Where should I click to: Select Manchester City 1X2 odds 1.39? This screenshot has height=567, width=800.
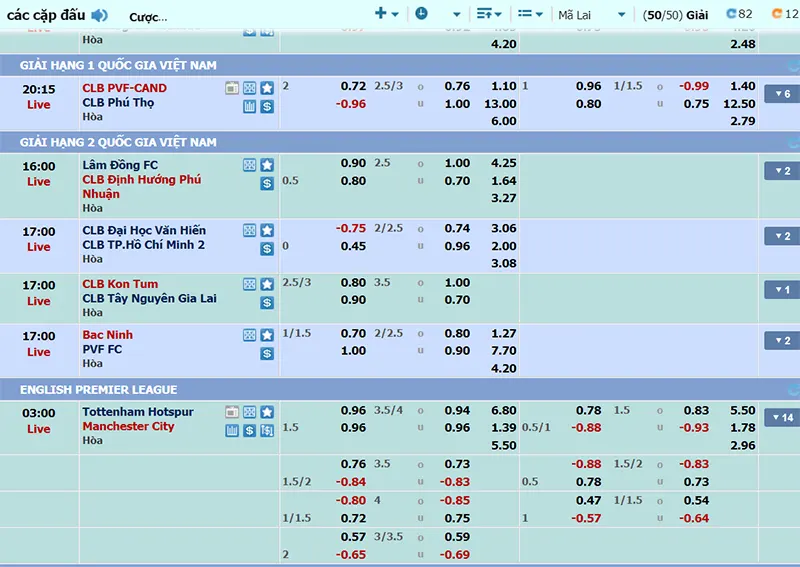click(x=504, y=428)
